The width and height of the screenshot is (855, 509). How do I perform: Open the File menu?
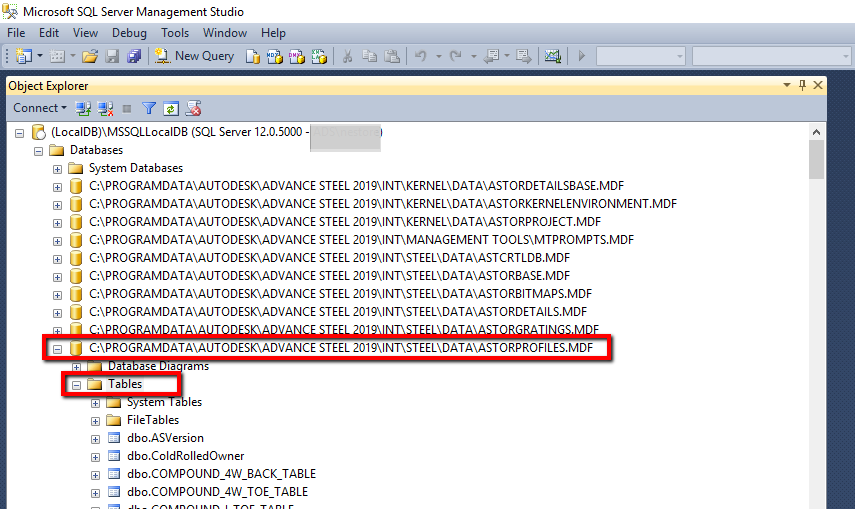coord(16,33)
